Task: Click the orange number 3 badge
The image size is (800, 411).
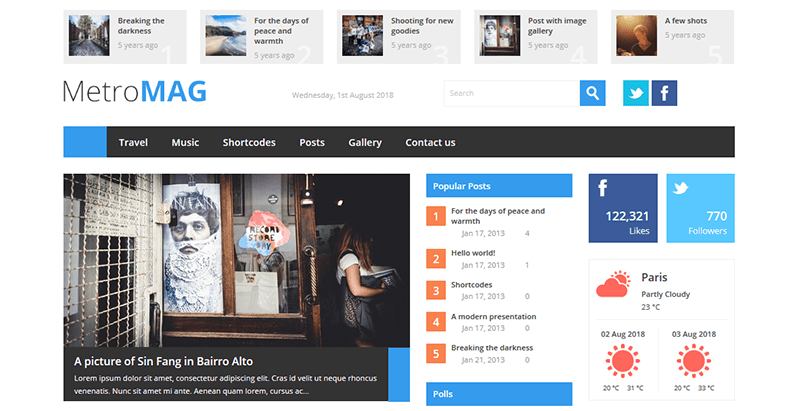Action: point(436,290)
